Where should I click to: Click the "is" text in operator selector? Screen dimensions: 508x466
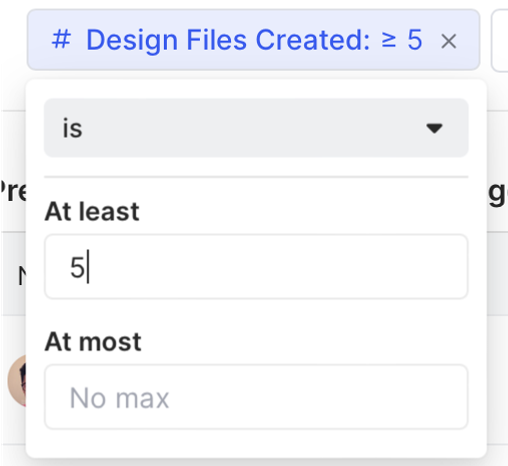tap(72, 128)
